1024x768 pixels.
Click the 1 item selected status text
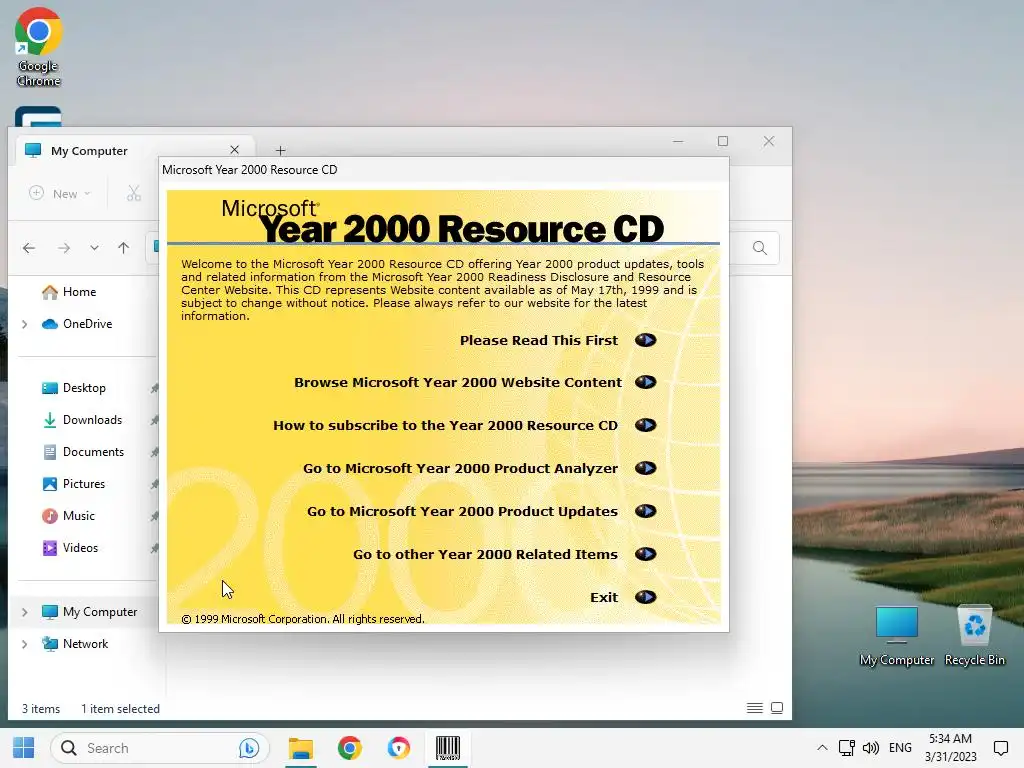[120, 709]
